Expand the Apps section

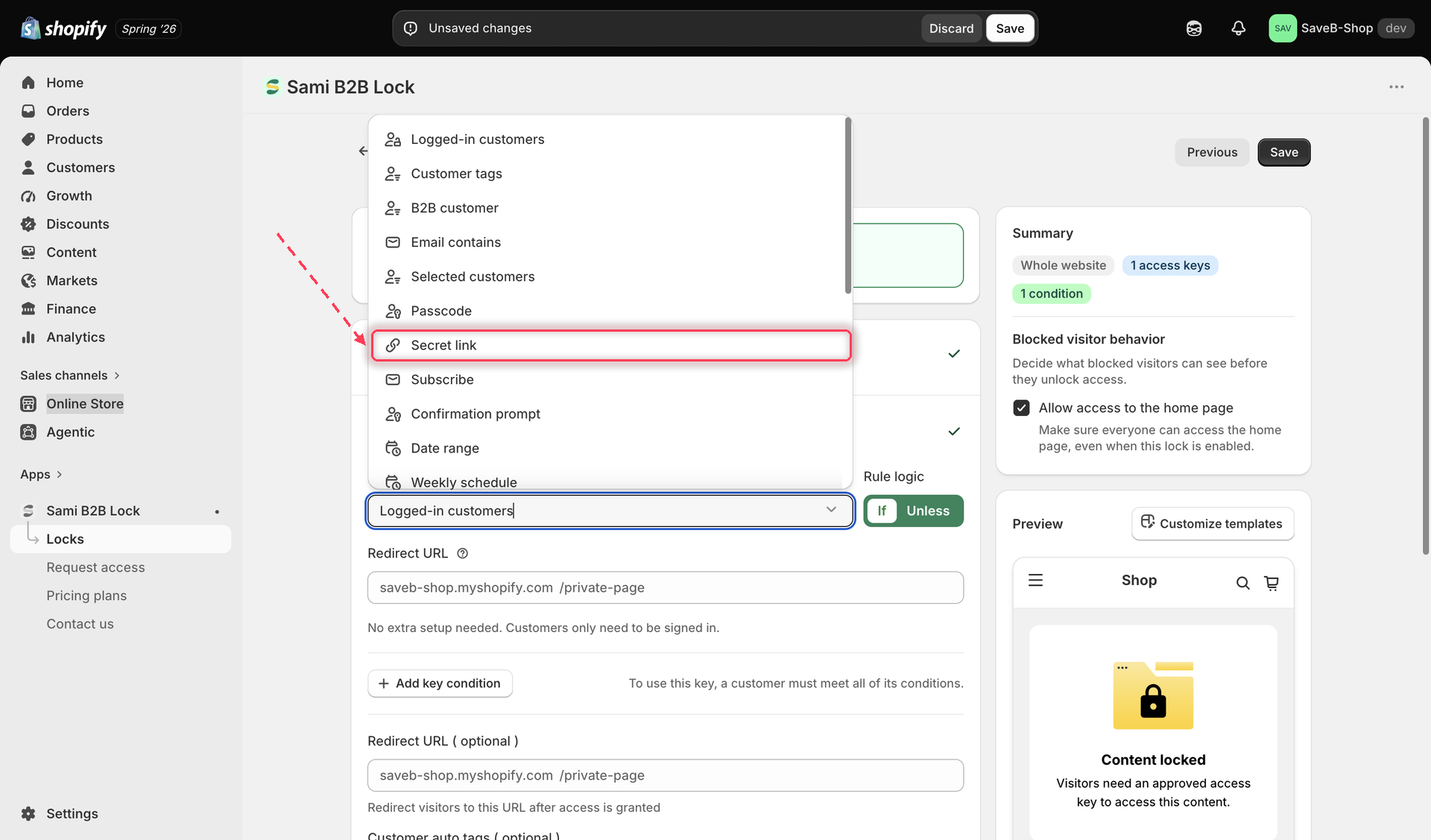[41, 475]
